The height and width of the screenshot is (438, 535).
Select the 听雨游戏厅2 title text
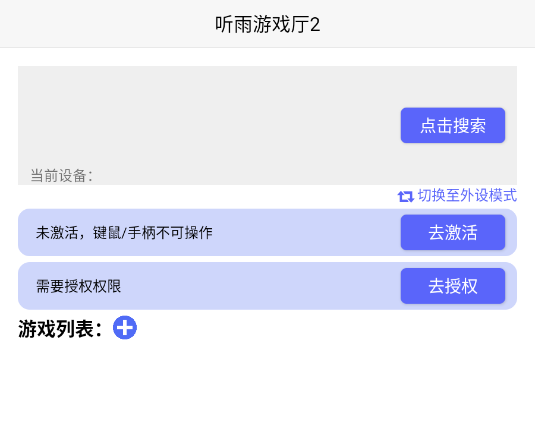(x=268, y=25)
